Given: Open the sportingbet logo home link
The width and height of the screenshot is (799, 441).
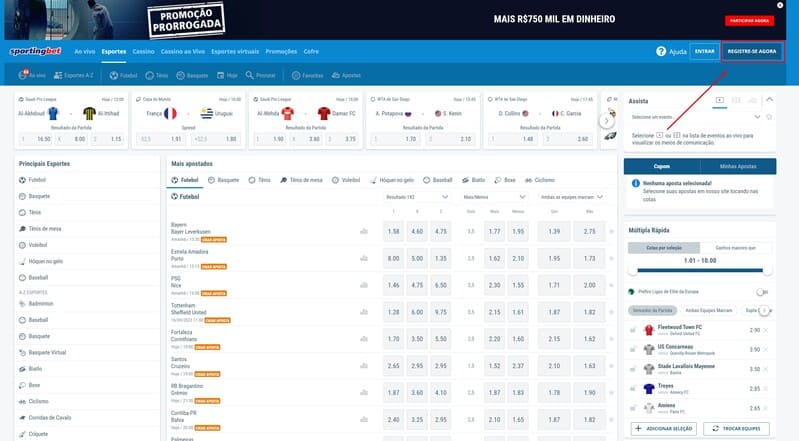Looking at the screenshot, I should coord(35,51).
